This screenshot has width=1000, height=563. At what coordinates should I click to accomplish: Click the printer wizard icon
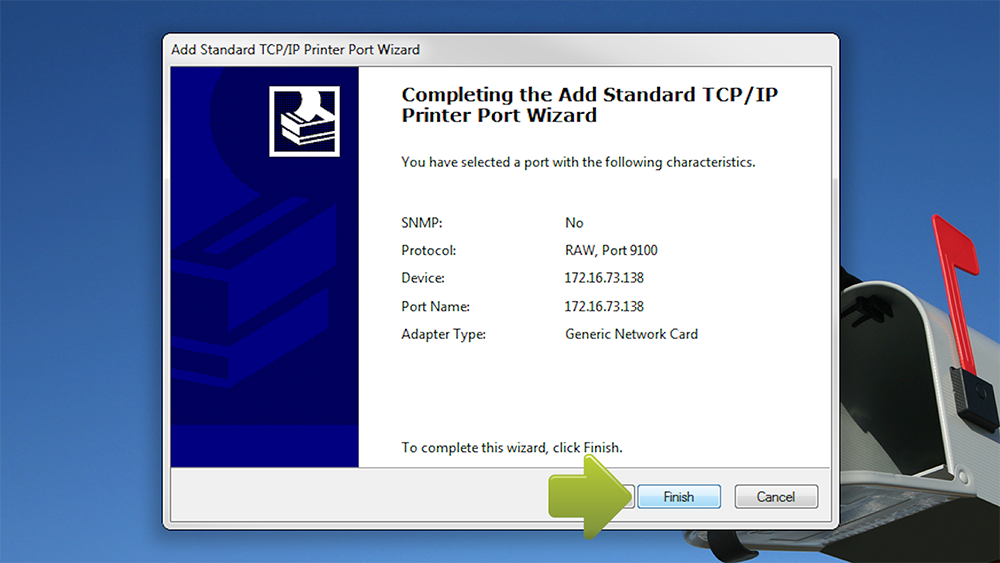(x=304, y=121)
